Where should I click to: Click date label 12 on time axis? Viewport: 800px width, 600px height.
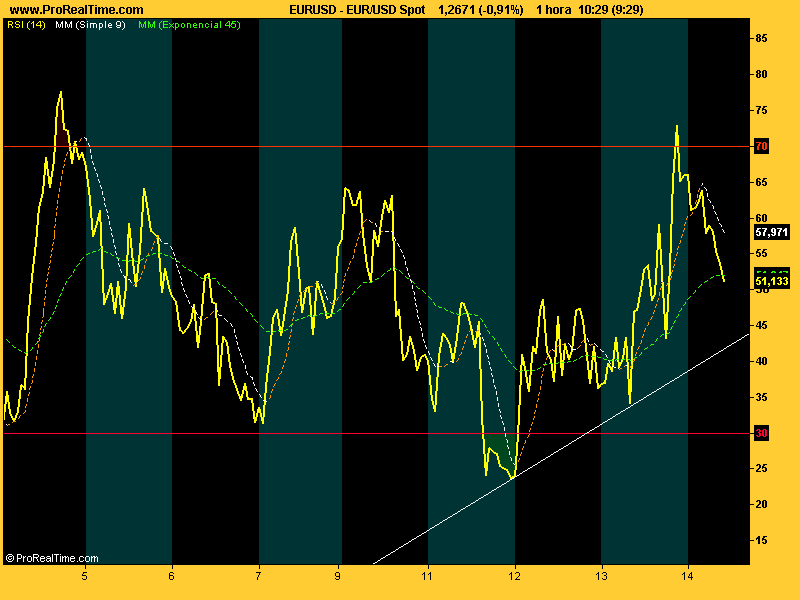click(x=515, y=577)
